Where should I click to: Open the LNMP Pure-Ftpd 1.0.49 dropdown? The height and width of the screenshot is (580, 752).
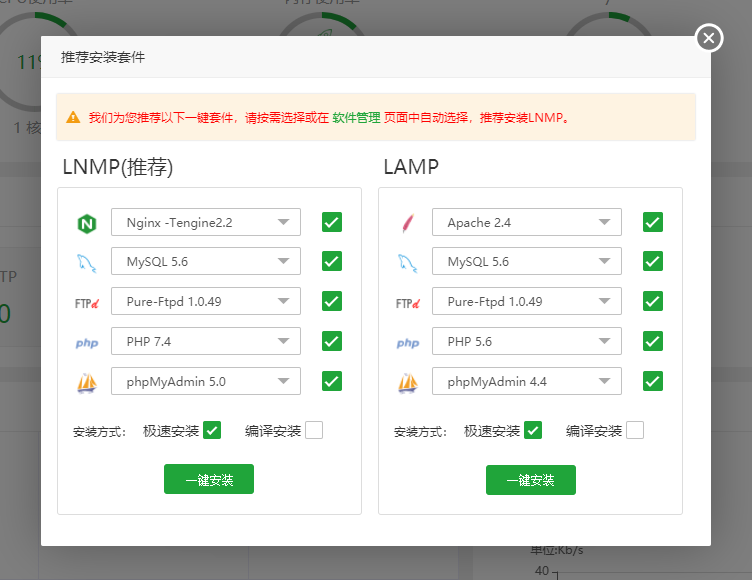[206, 301]
